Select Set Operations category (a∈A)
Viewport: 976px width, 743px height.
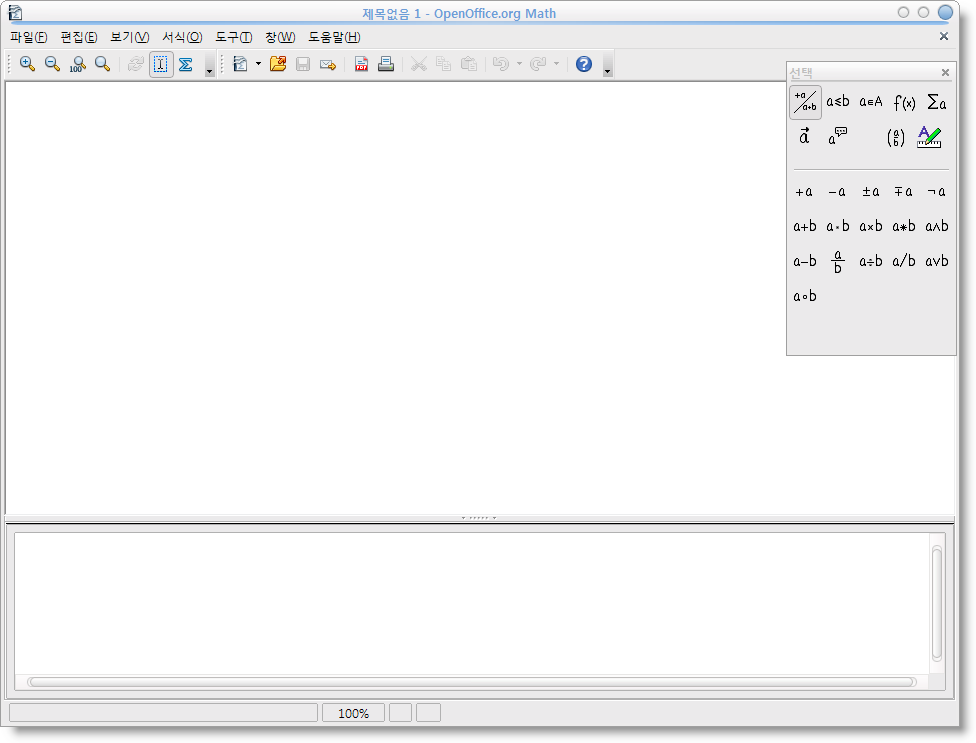tap(871, 102)
